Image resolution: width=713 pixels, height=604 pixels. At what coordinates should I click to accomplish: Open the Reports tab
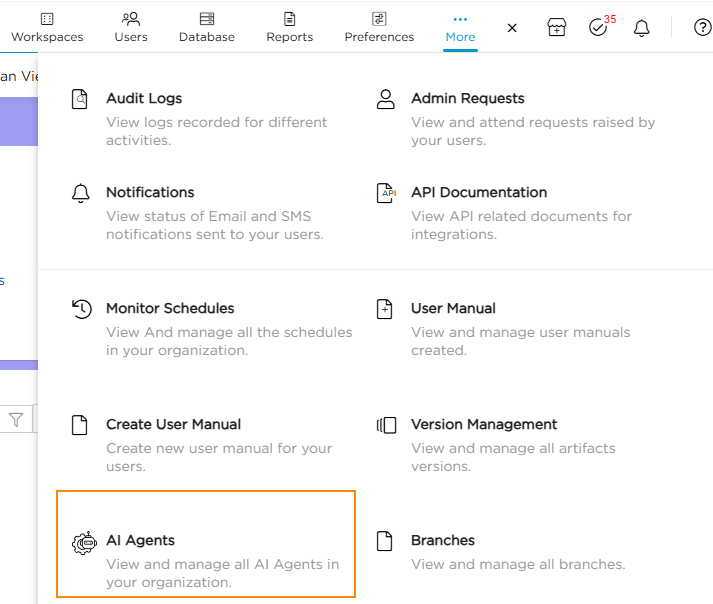coord(289,27)
